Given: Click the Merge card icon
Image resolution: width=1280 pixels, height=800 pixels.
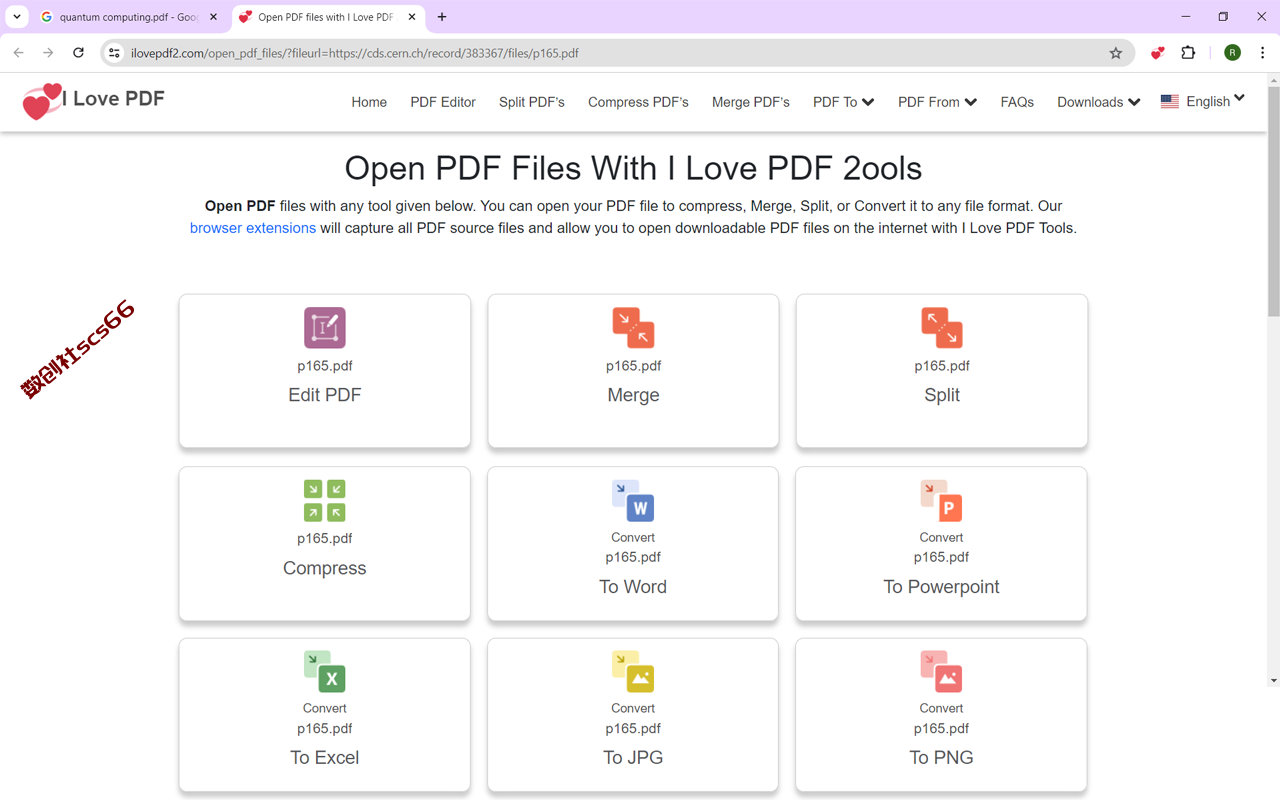Looking at the screenshot, I should (633, 327).
